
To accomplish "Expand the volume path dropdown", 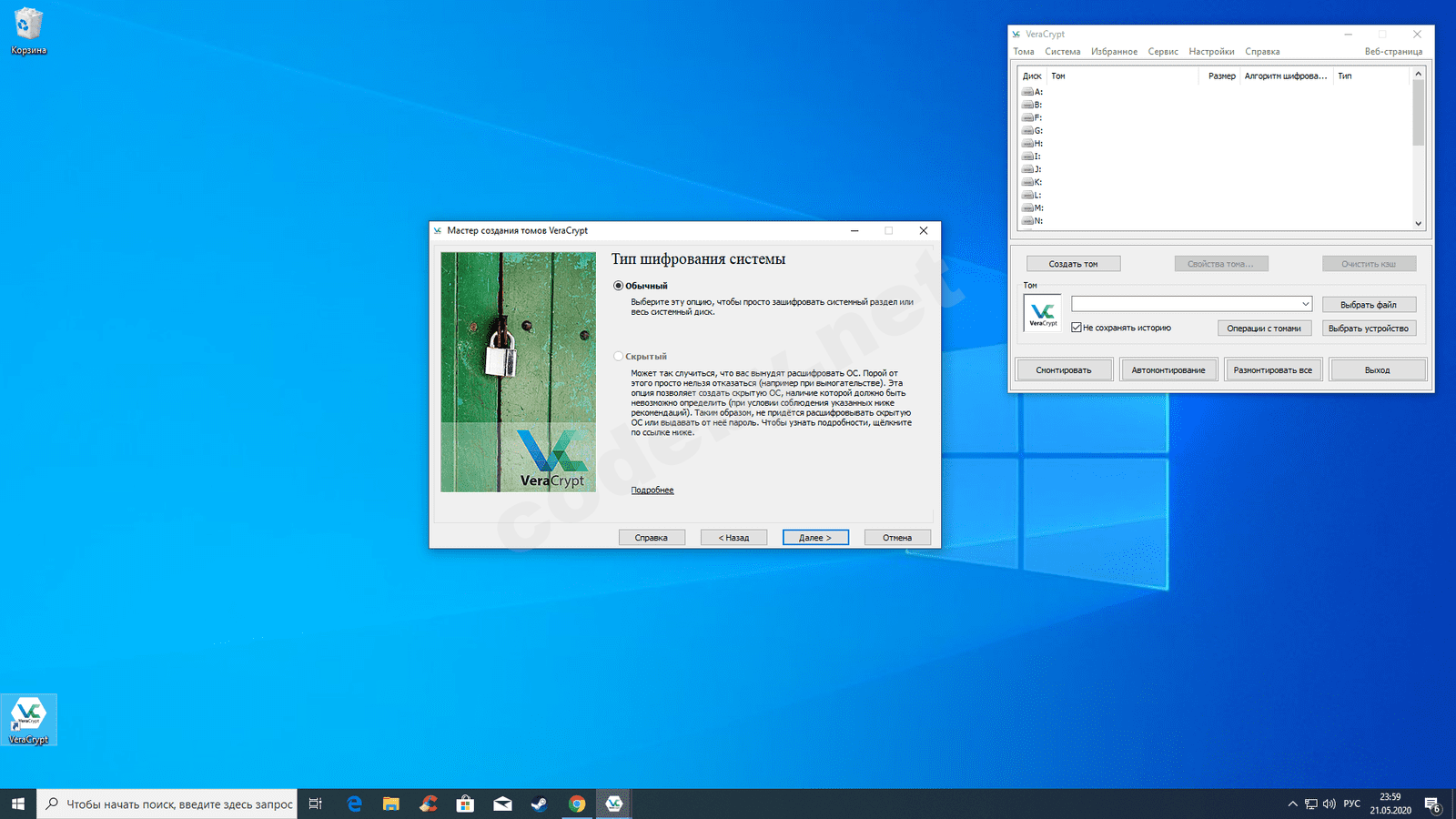I will 1305,304.
